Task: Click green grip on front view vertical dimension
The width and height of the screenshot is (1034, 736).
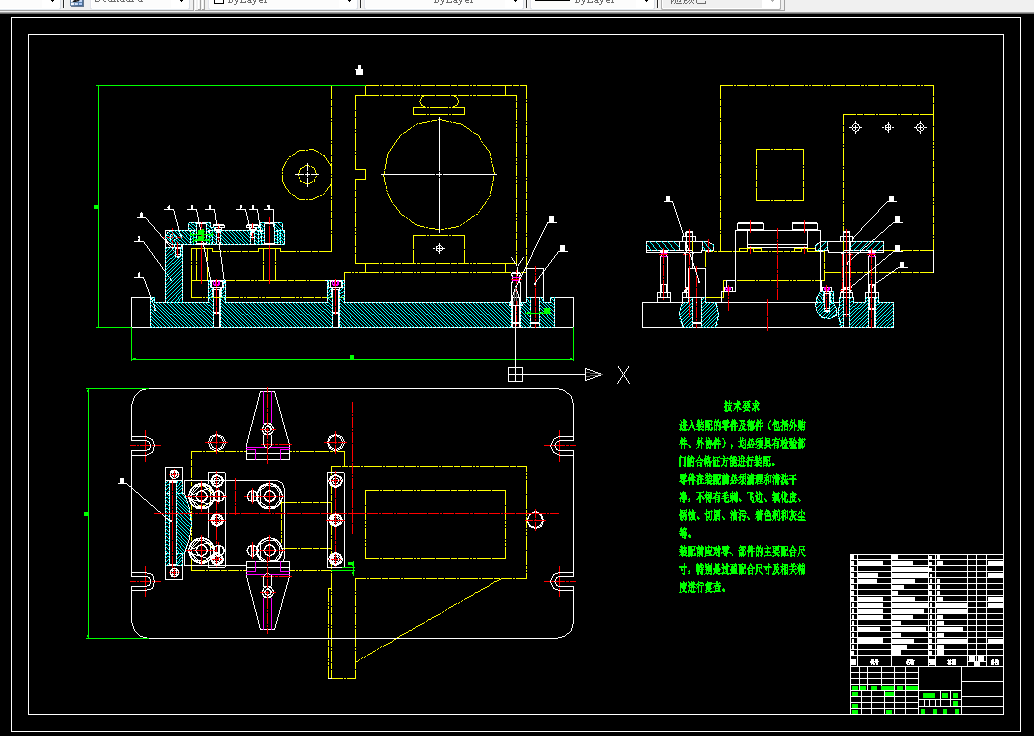Action: [x=97, y=207]
